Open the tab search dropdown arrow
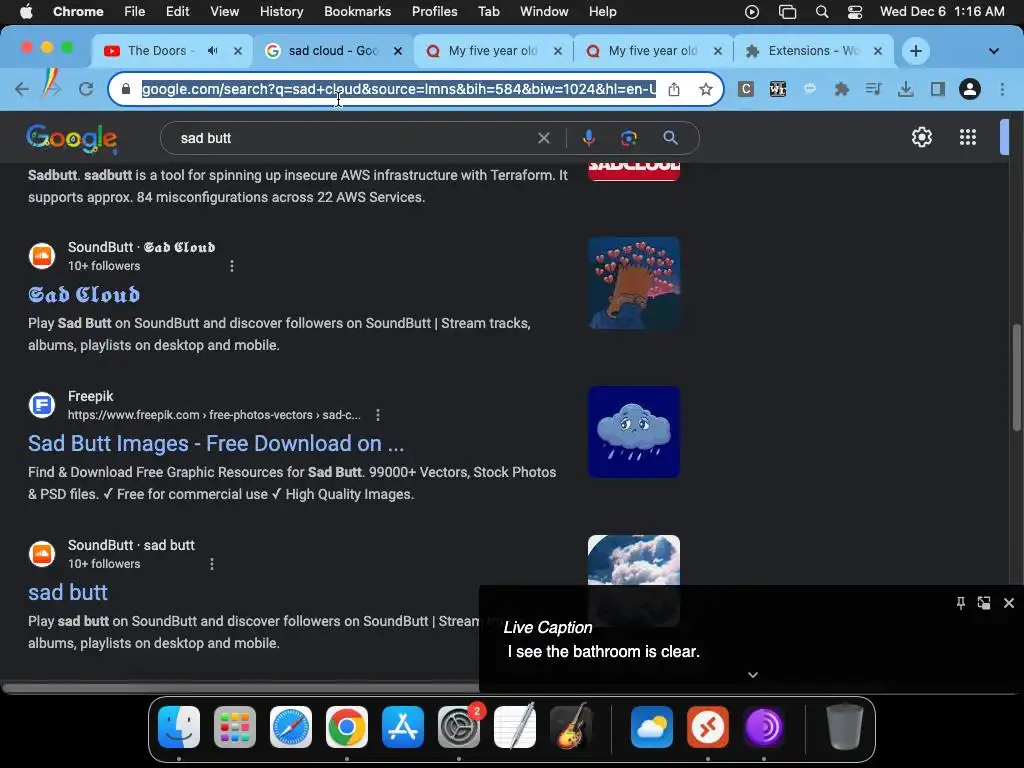 coord(993,51)
